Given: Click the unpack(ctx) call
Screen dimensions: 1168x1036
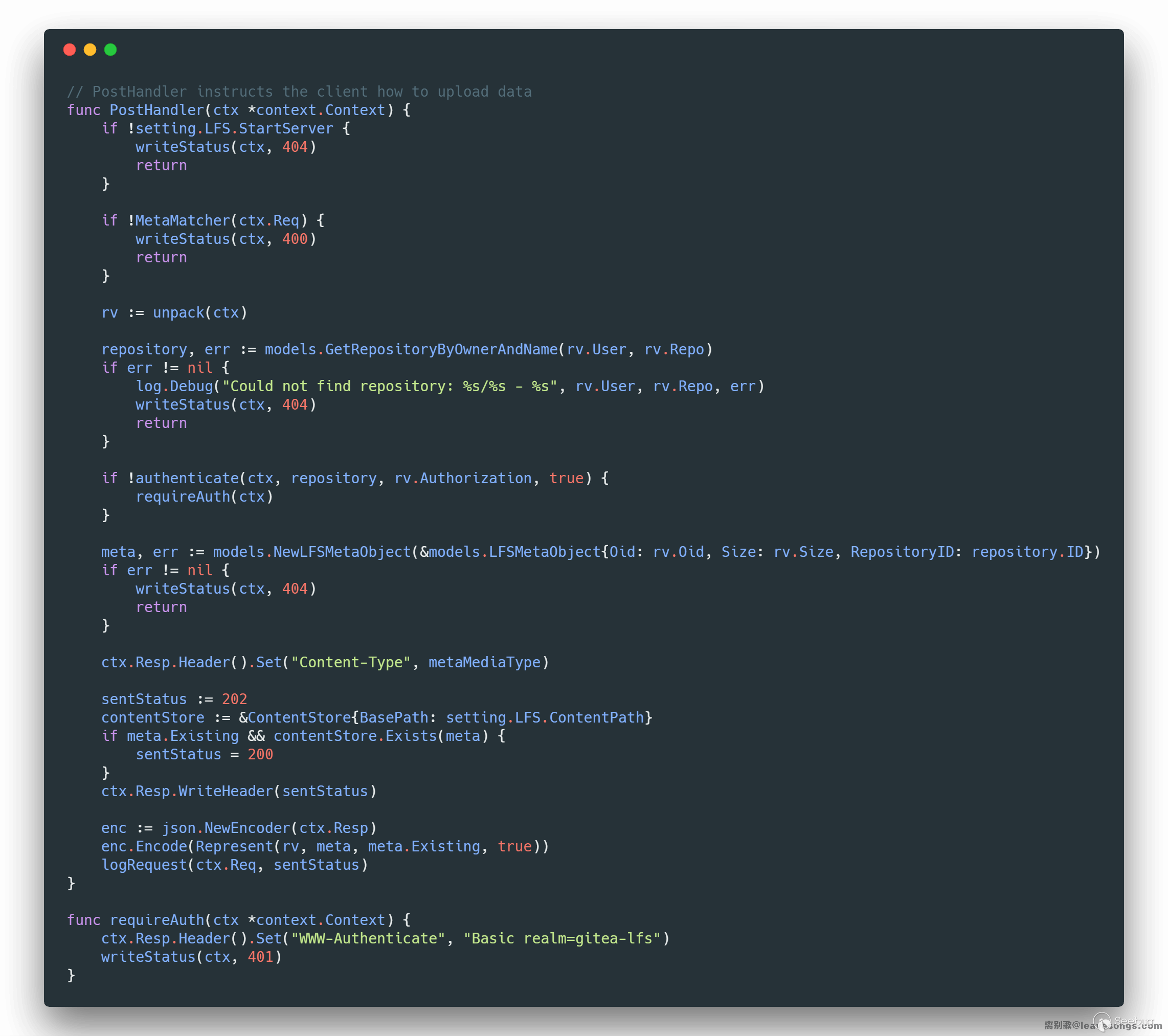Looking at the screenshot, I should pyautogui.click(x=199, y=312).
